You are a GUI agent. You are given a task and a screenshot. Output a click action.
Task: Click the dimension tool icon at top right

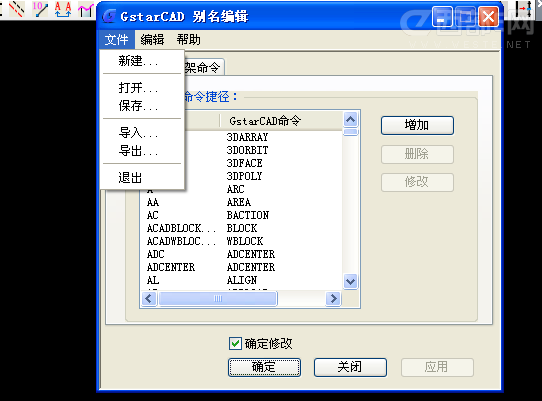tap(524, 9)
